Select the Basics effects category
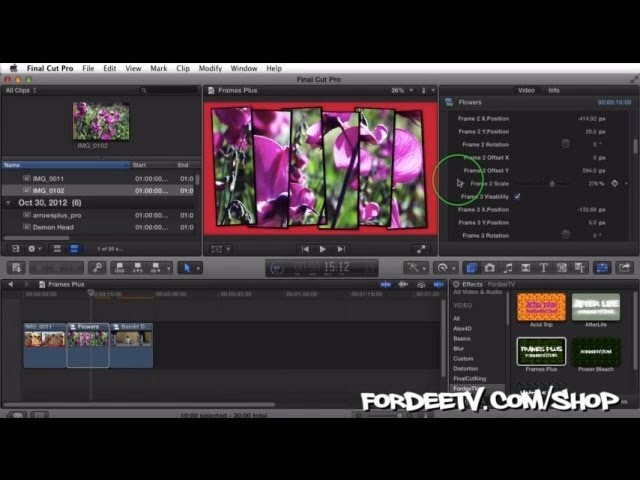Screen dimensions: 640x480 [462, 339]
